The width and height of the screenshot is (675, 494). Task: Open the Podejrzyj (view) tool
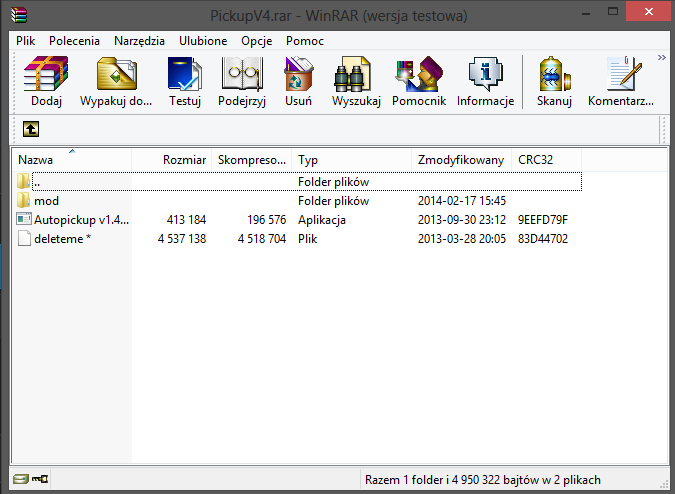pos(242,74)
